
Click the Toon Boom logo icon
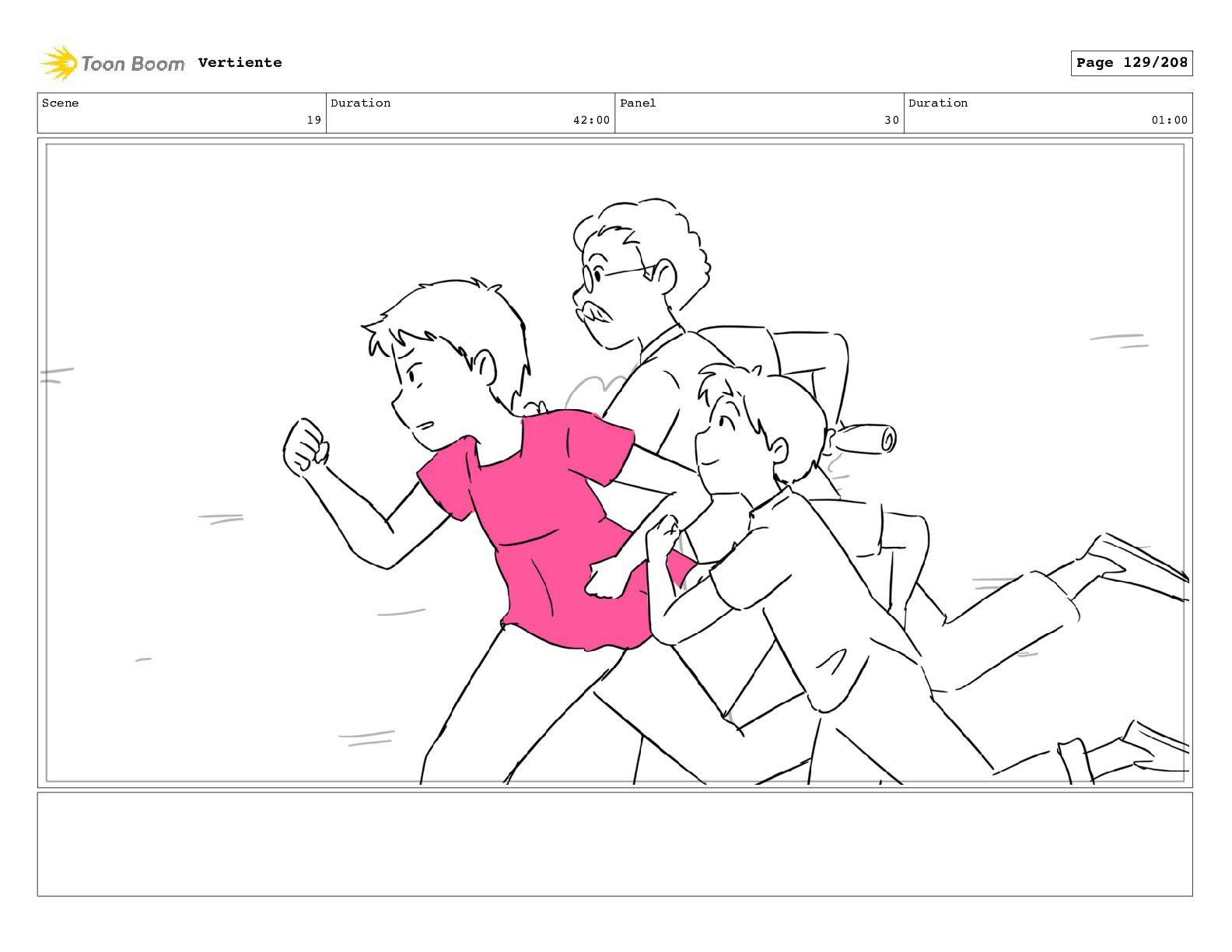(59, 63)
